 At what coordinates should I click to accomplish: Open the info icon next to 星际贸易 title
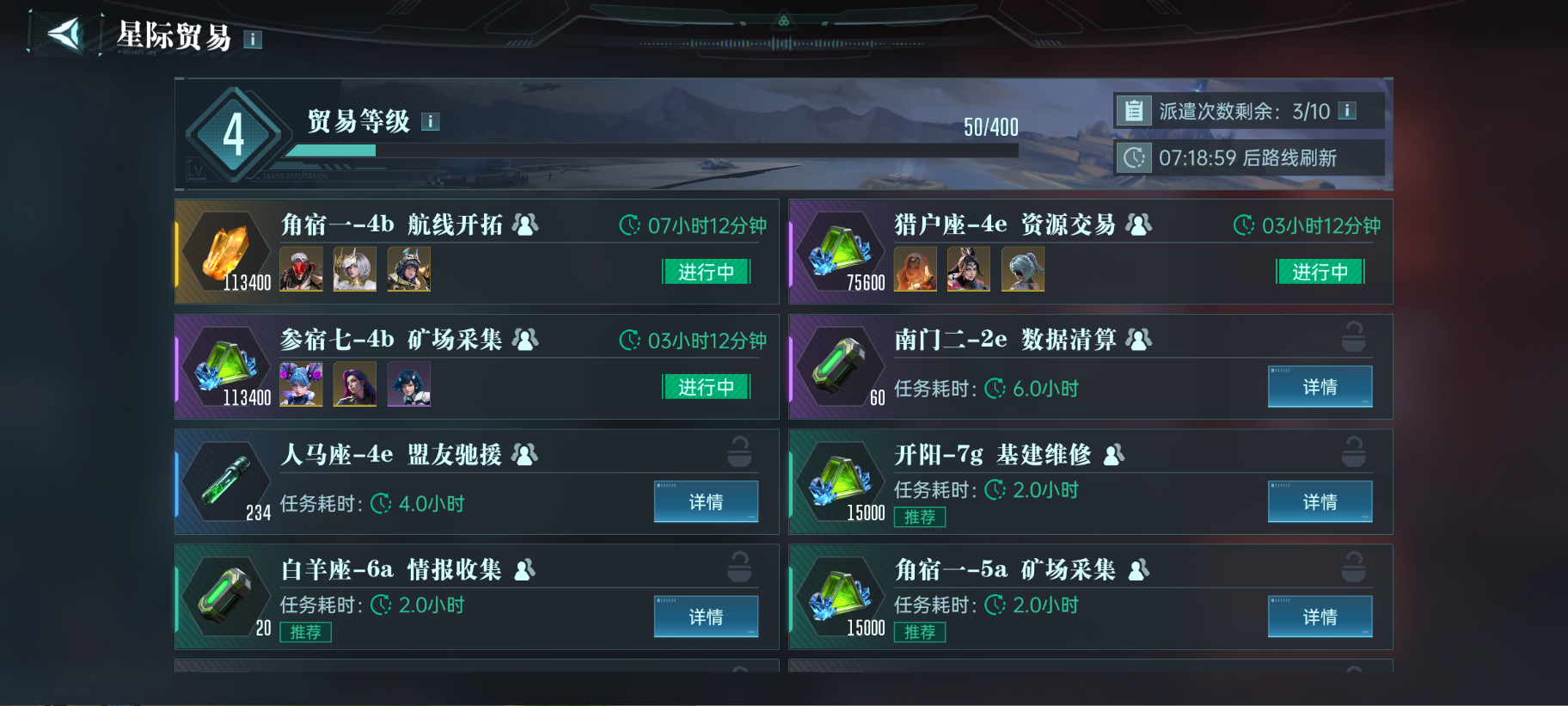pyautogui.click(x=252, y=40)
